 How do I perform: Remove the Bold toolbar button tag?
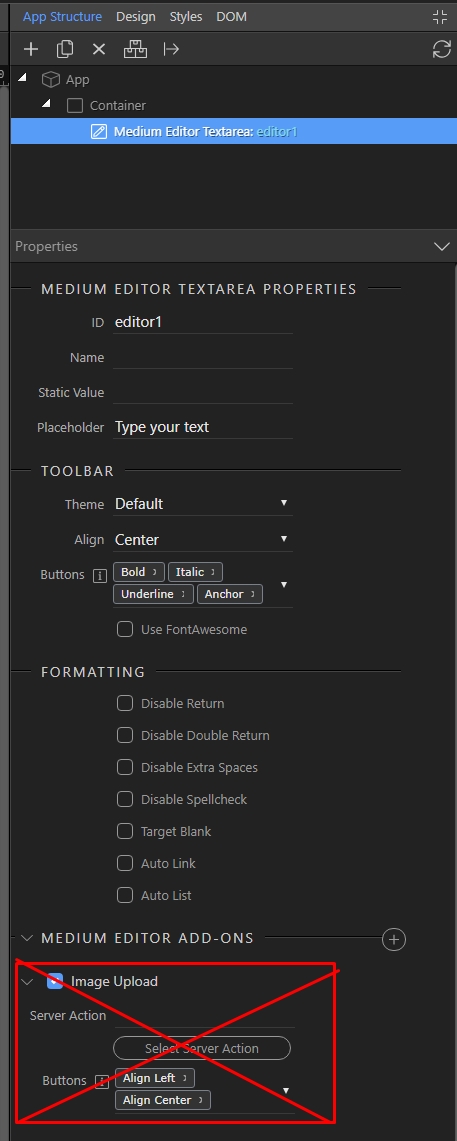[x=154, y=572]
